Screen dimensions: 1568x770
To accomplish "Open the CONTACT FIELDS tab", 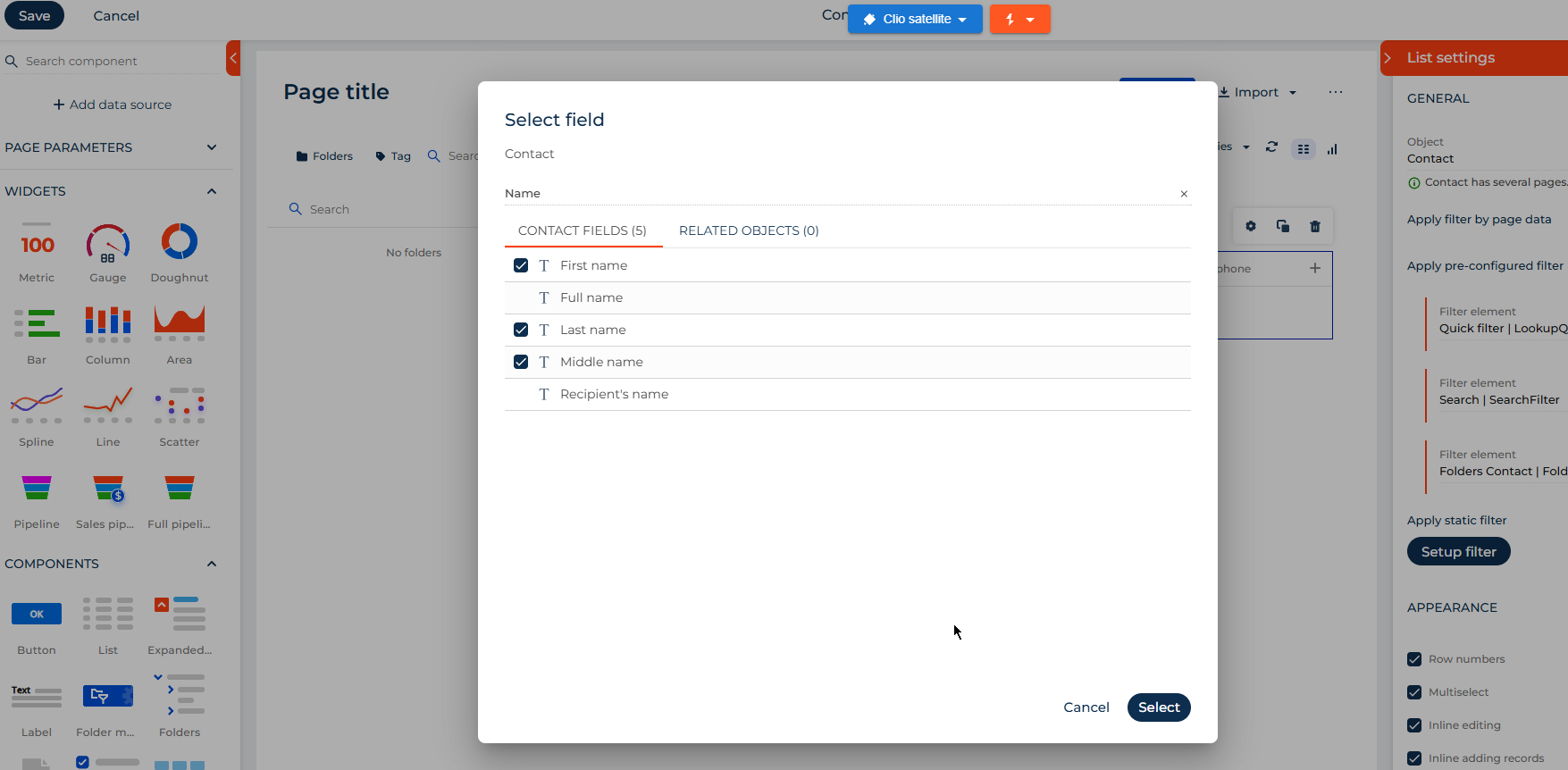I will pos(582,230).
